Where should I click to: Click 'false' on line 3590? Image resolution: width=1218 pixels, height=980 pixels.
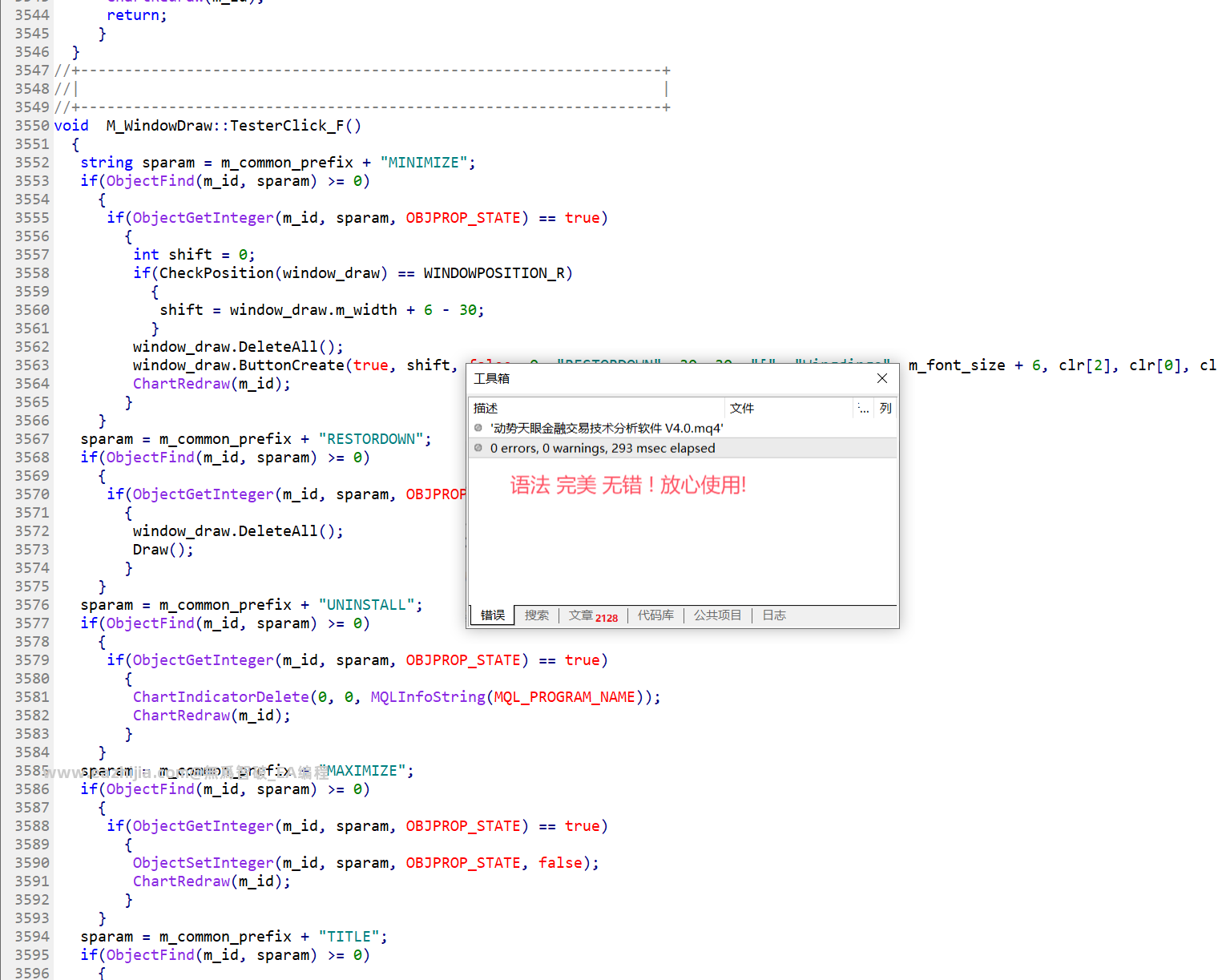[560, 863]
